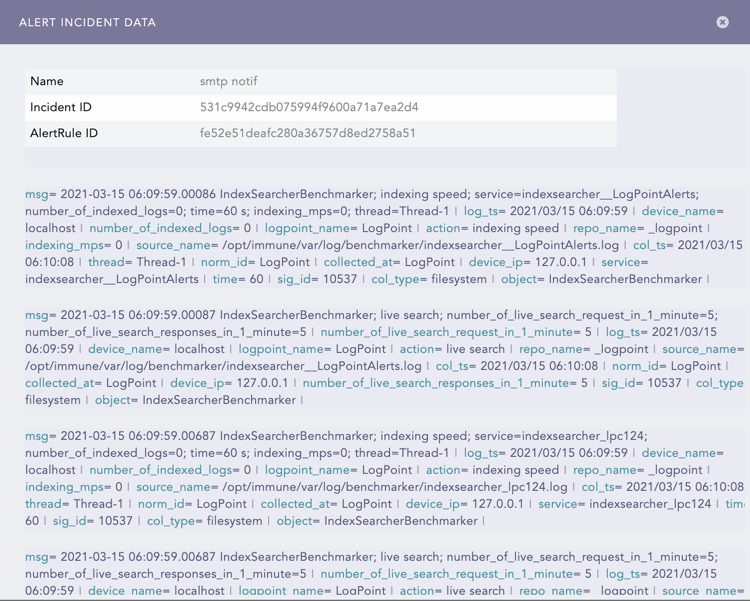The width and height of the screenshot is (750, 601).
Task: Click 'msg' key in the fourth log entry
Action: coord(37,557)
